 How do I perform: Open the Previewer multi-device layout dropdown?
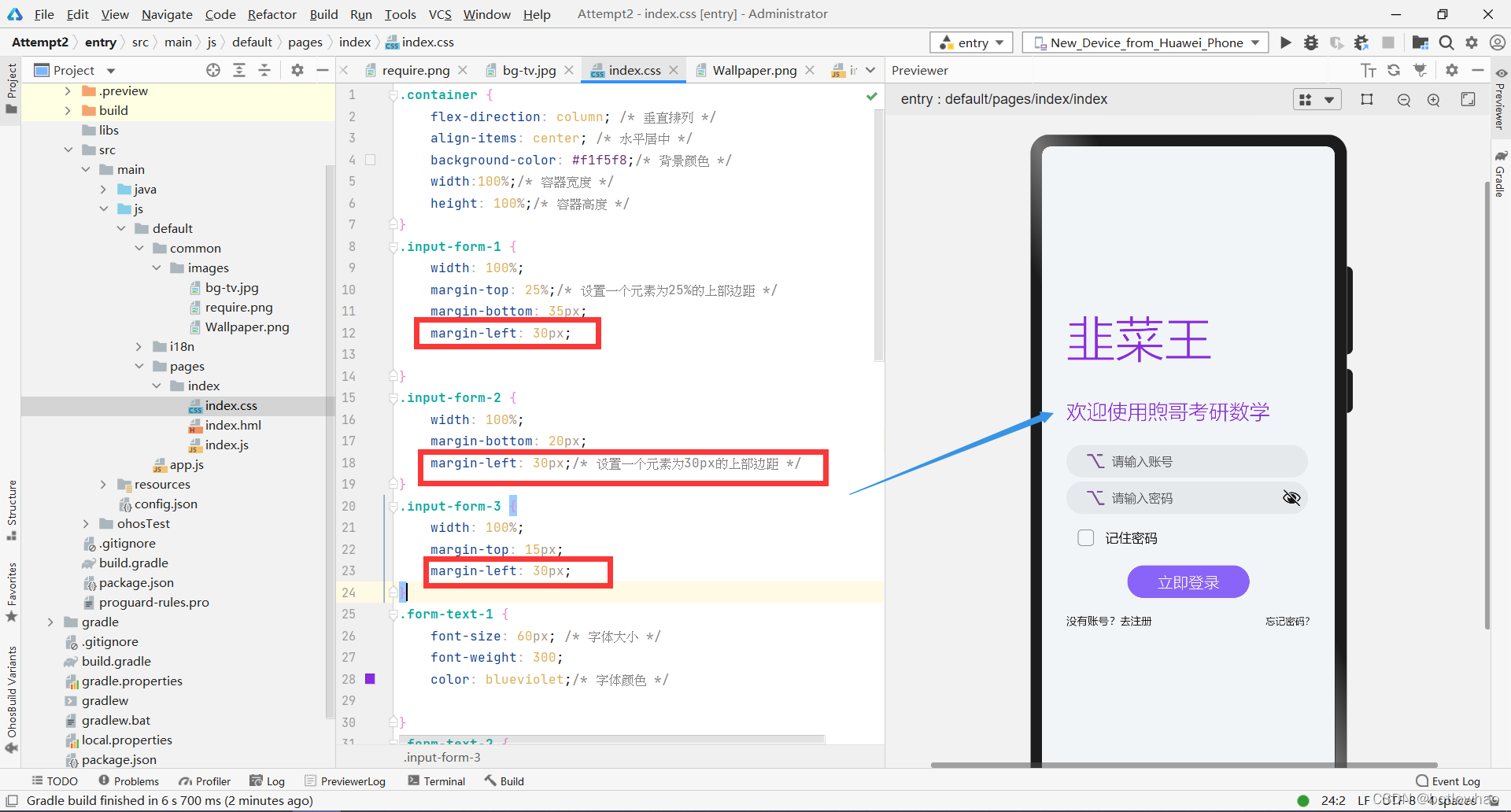point(1317,100)
